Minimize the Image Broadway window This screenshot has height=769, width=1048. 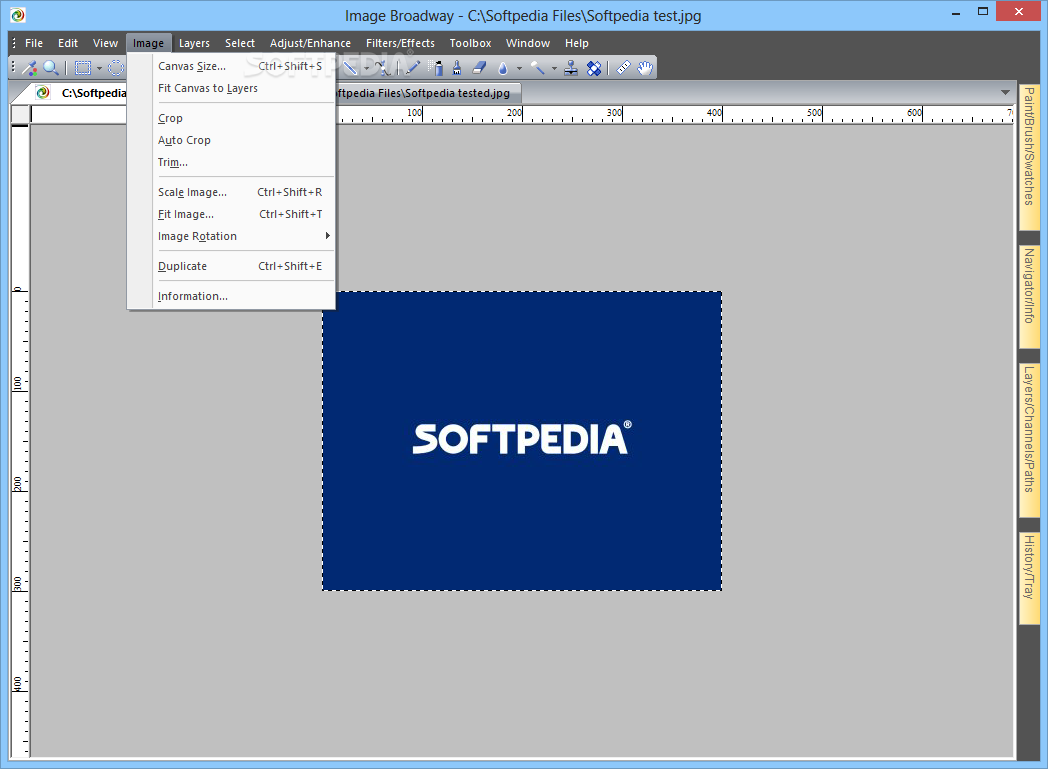tap(956, 13)
